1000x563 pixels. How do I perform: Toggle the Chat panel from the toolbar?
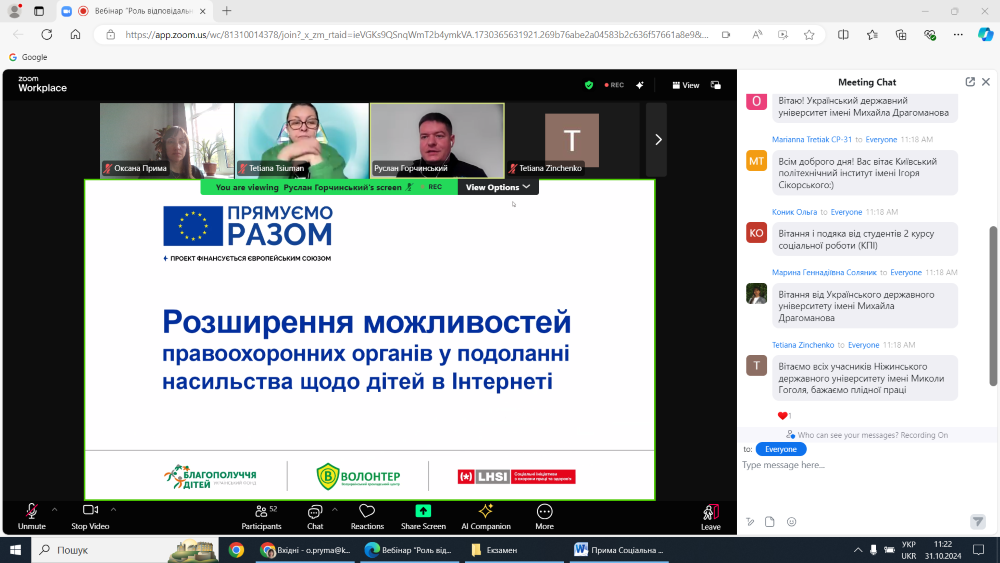[315, 516]
